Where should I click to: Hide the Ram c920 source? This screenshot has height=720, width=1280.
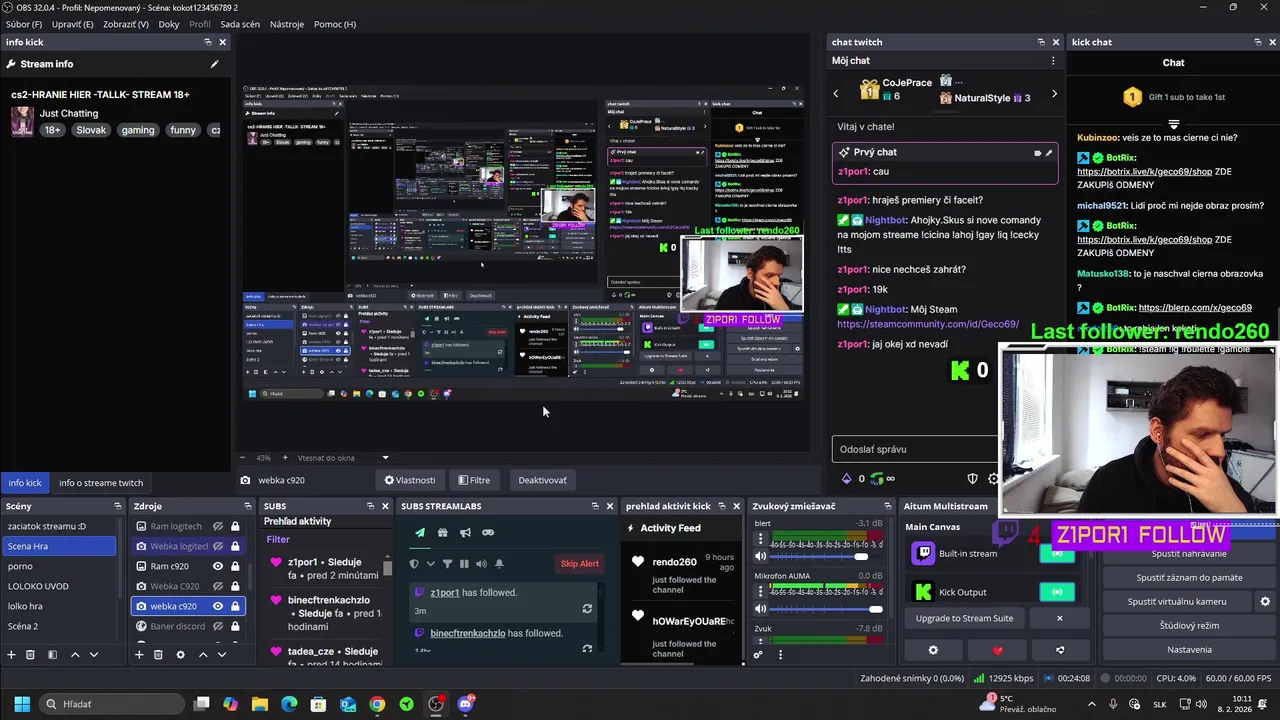point(217,566)
